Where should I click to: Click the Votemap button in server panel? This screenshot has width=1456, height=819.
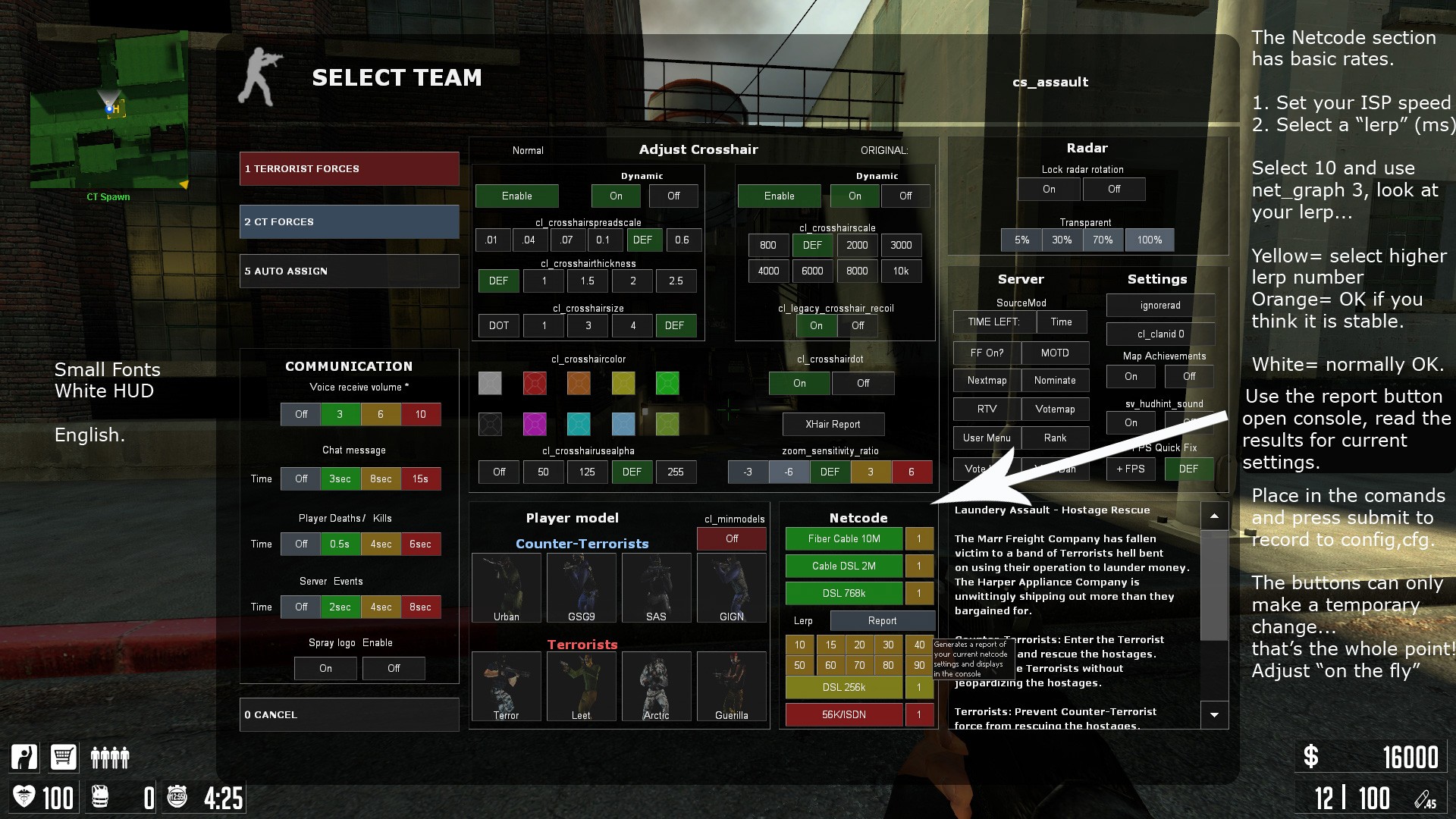[x=1055, y=409]
